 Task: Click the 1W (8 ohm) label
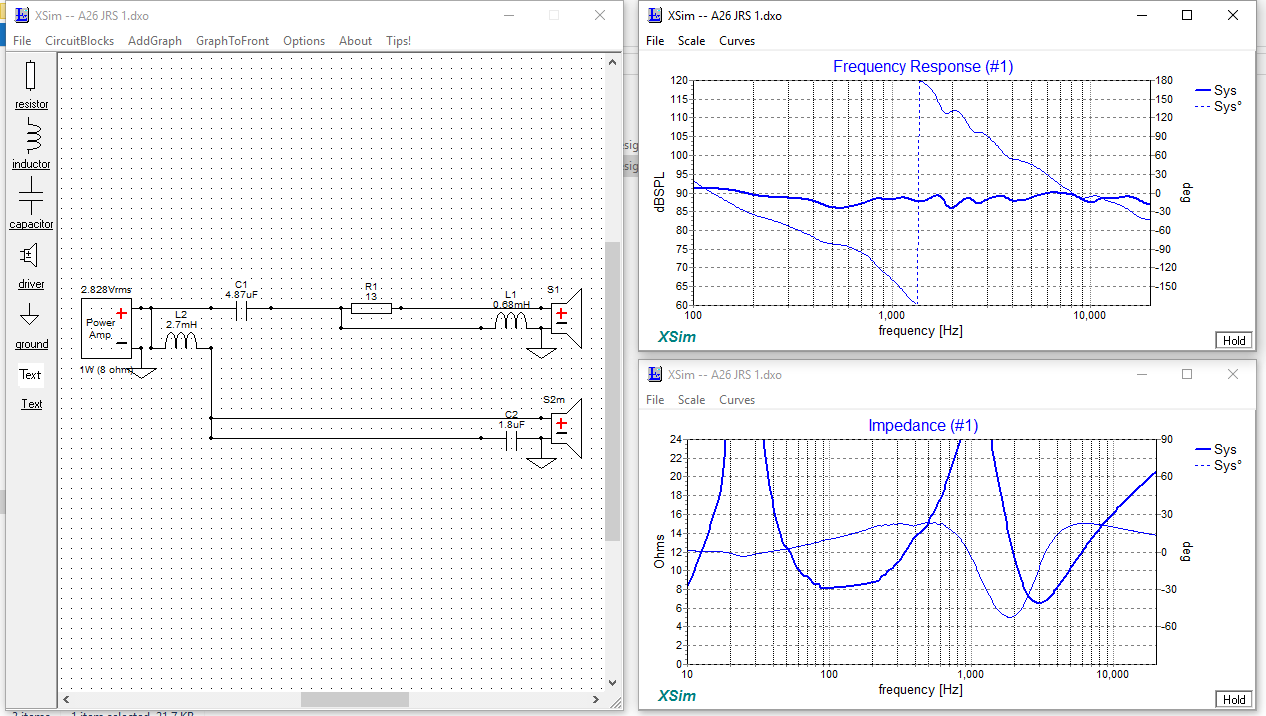106,369
